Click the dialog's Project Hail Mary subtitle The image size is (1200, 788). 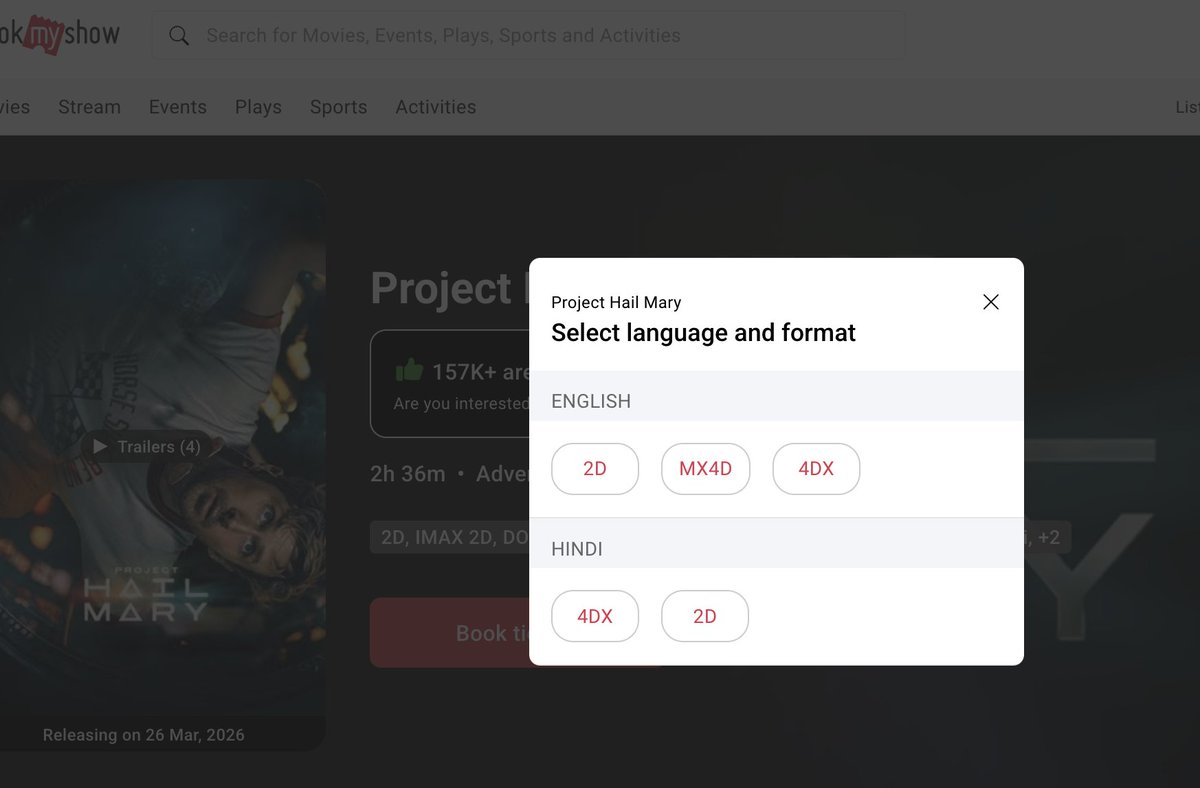tap(616, 302)
